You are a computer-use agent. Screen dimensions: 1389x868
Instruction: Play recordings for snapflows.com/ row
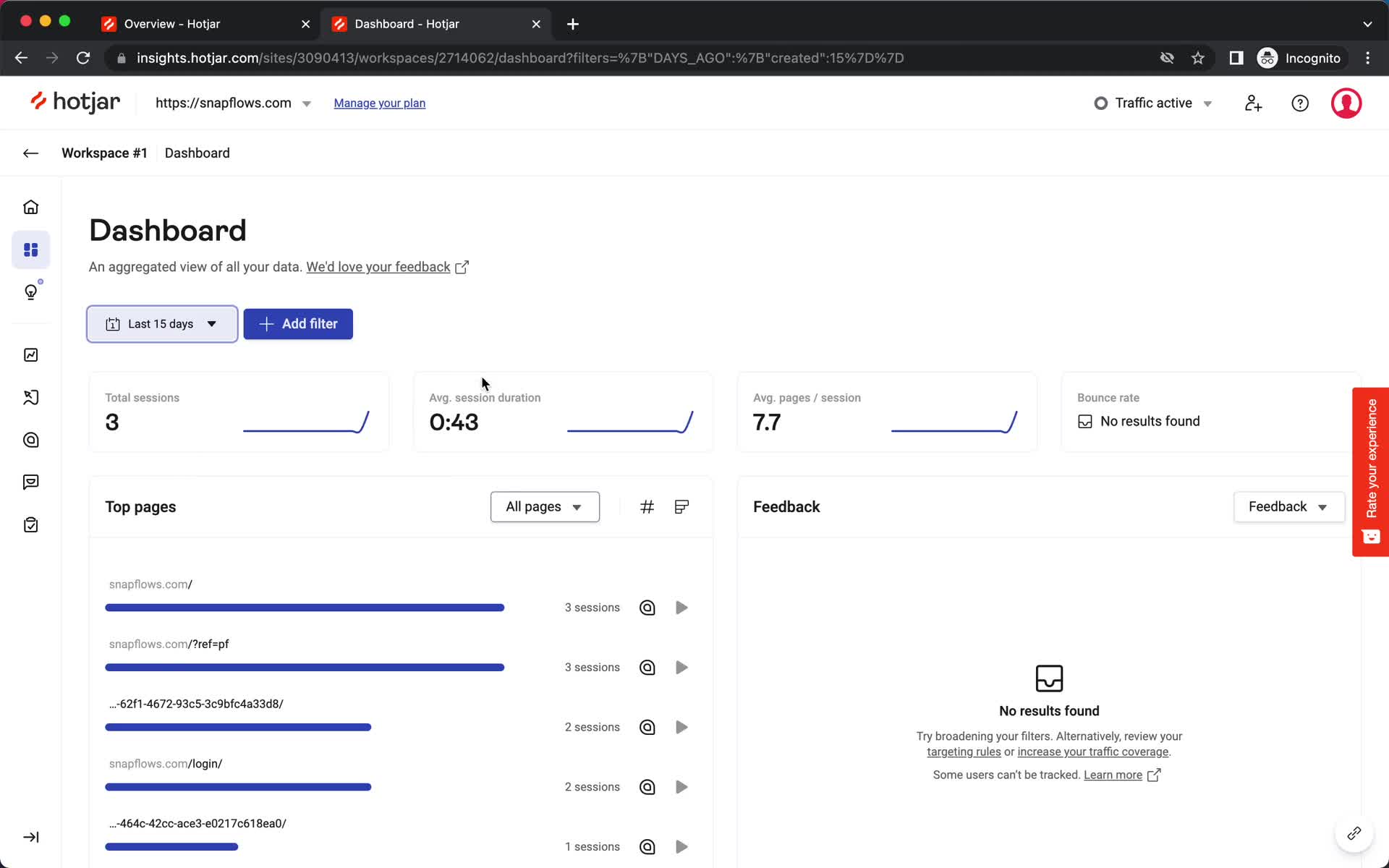click(681, 608)
